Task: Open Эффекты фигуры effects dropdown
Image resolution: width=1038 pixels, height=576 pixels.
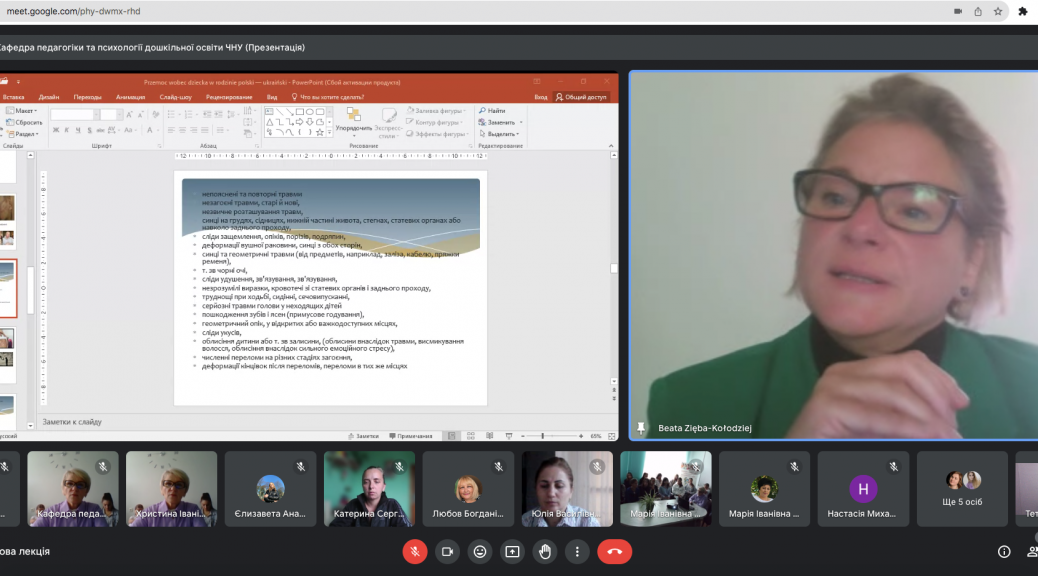Action: (436, 134)
